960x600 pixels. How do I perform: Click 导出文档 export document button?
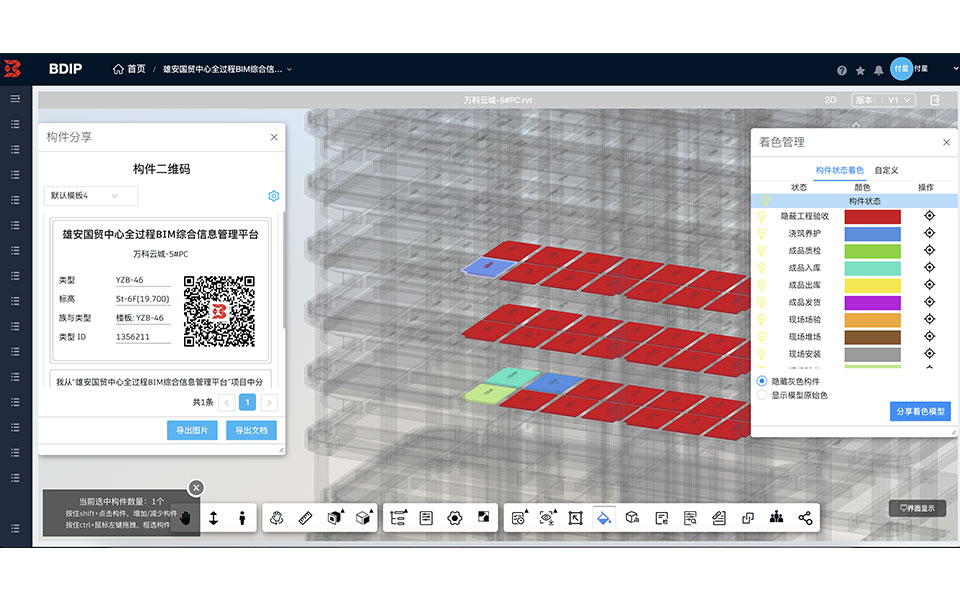point(251,430)
